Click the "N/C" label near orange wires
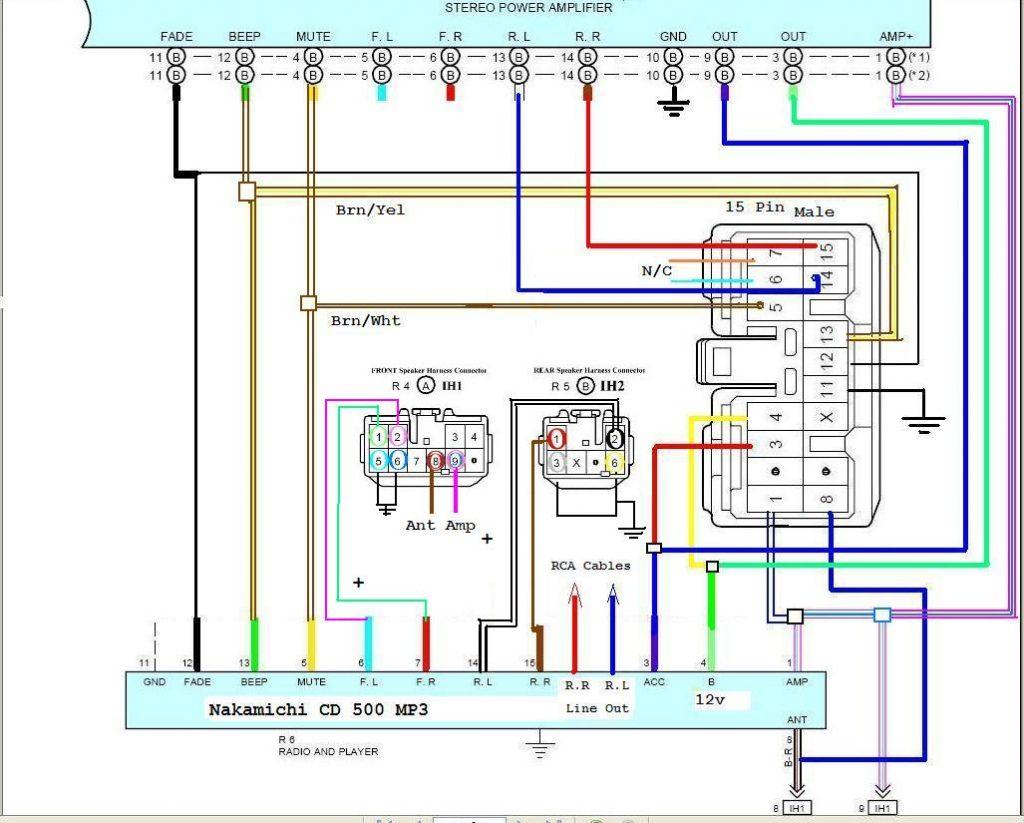This screenshot has width=1024, height=823. click(656, 271)
